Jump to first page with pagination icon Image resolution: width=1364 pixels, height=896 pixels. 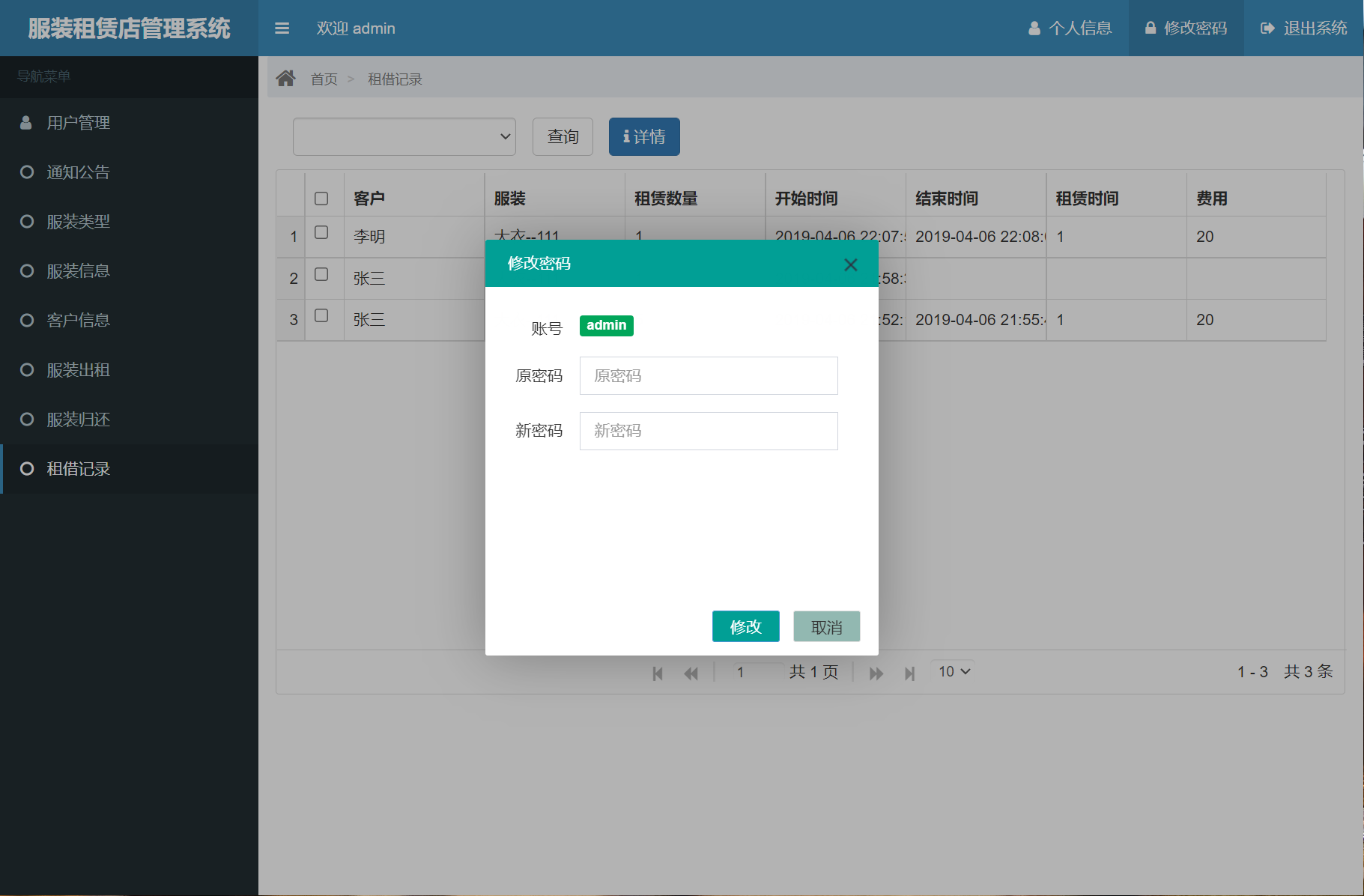[x=658, y=672]
